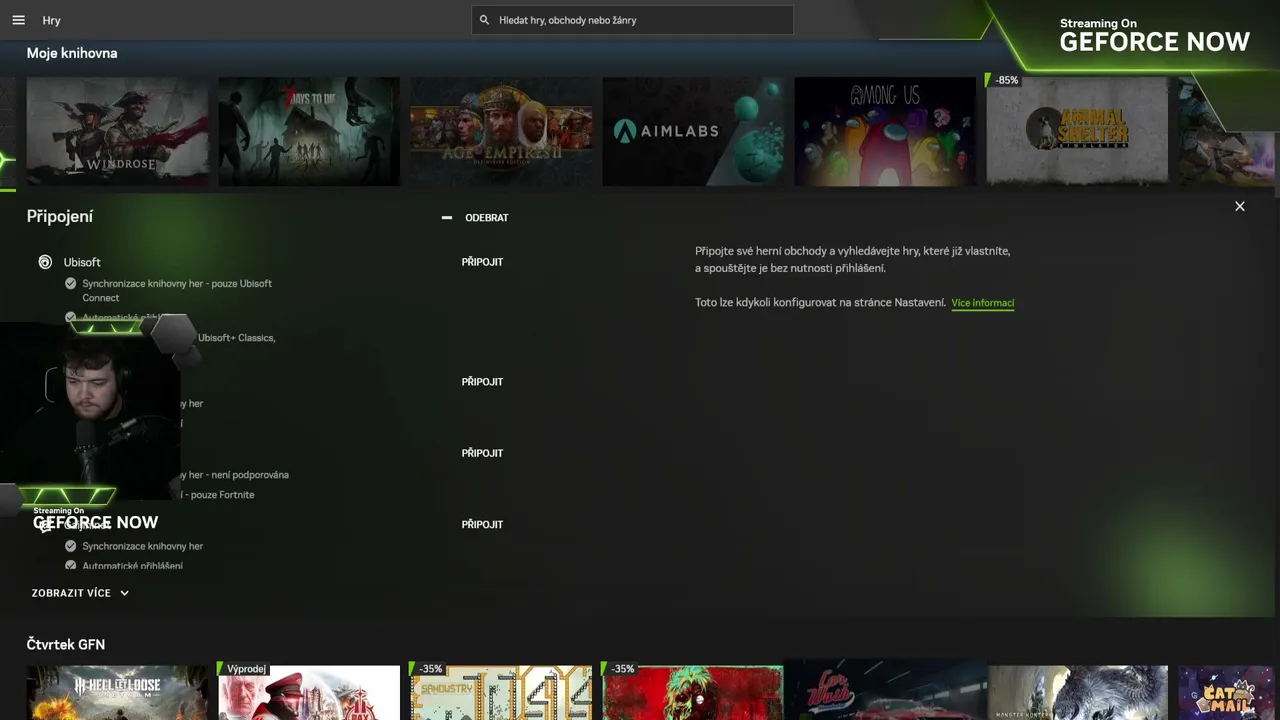Open the hamburger navigation menu
This screenshot has height=720, width=1280.
coord(18,20)
